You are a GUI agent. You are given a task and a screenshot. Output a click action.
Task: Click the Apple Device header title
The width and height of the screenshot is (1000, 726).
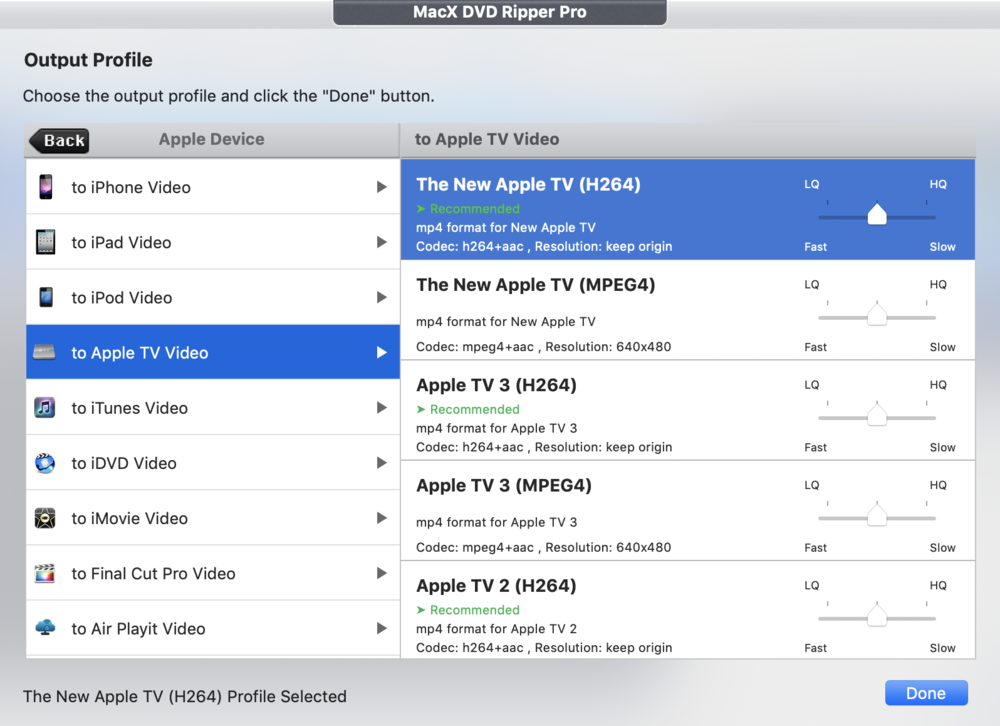click(212, 139)
